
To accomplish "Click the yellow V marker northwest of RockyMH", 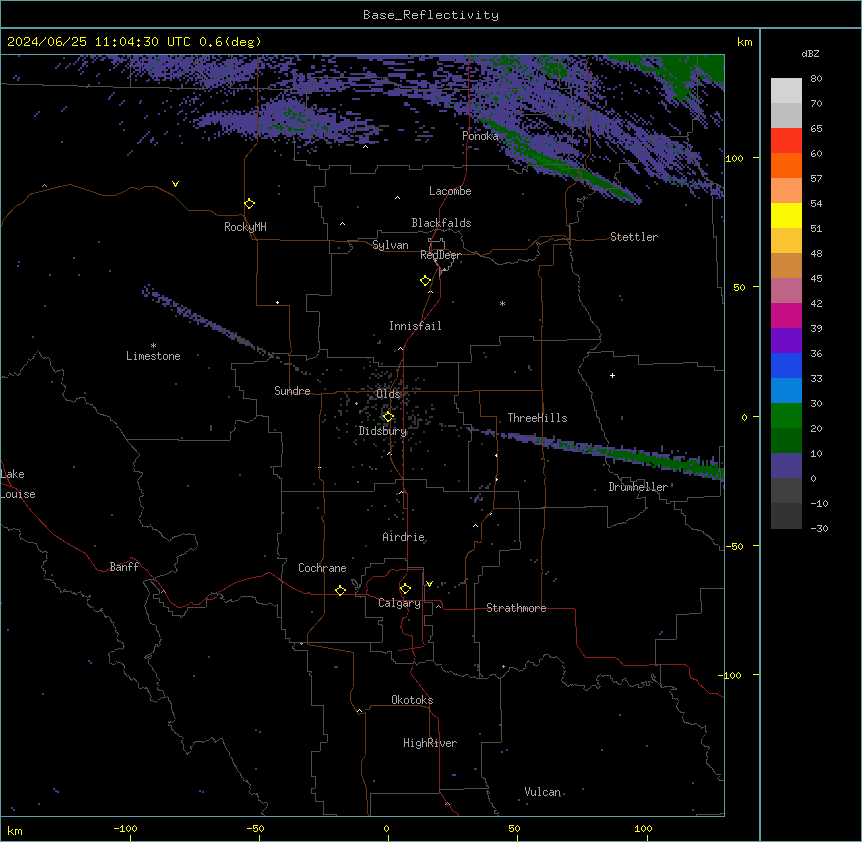I will coord(175,184).
